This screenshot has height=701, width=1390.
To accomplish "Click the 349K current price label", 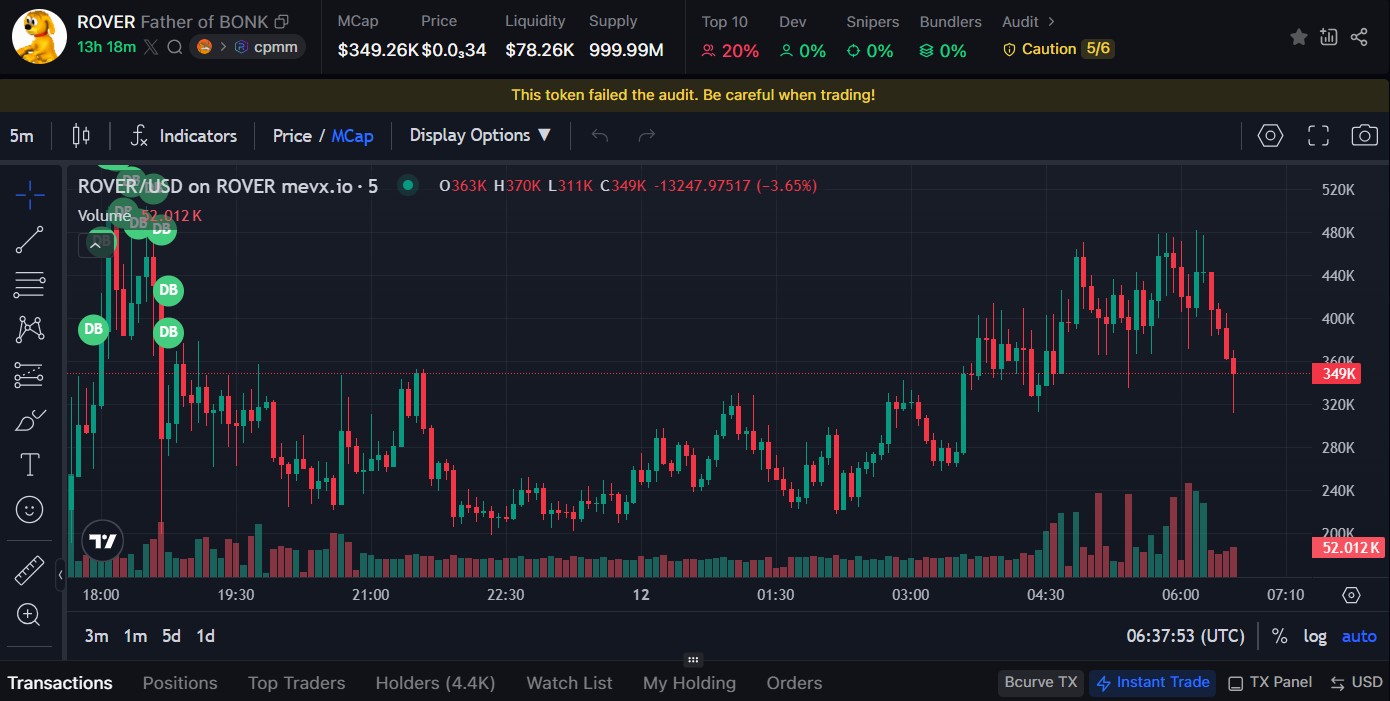I will (1339, 374).
